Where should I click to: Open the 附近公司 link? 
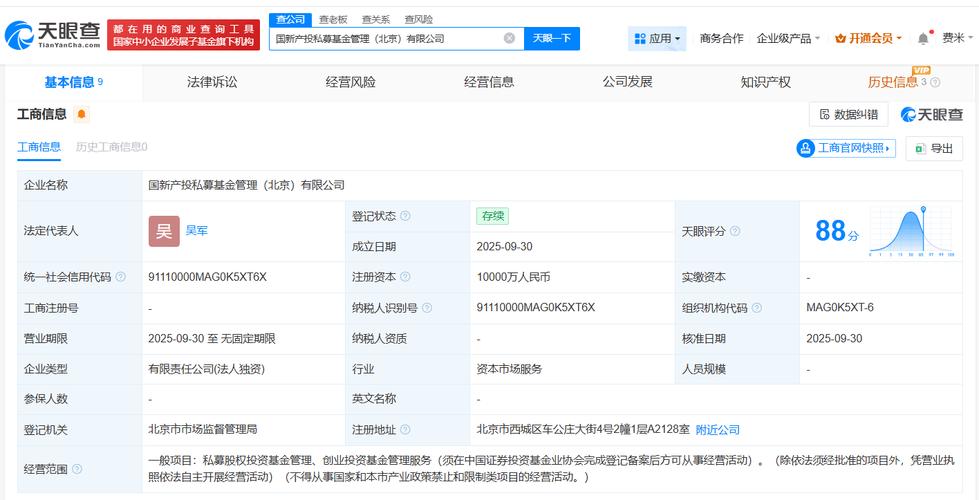[717, 430]
